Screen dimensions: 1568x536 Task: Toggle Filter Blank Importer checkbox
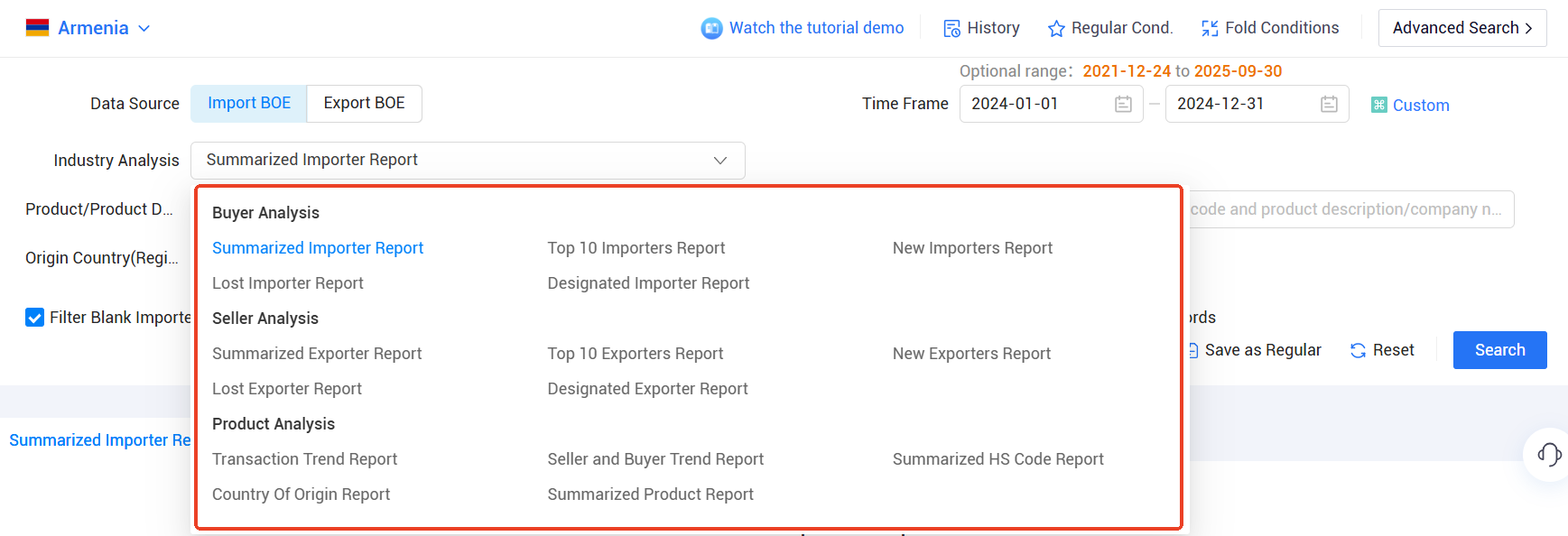coord(35,318)
